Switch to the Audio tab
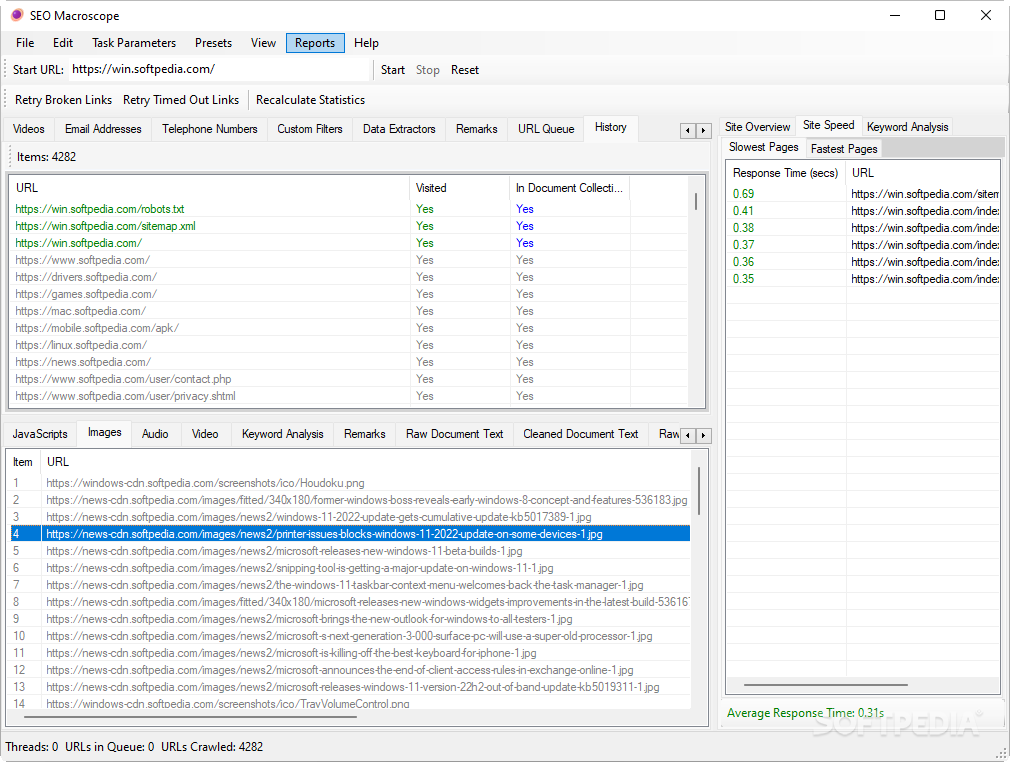Screen dimensions: 1010x762 tap(155, 434)
